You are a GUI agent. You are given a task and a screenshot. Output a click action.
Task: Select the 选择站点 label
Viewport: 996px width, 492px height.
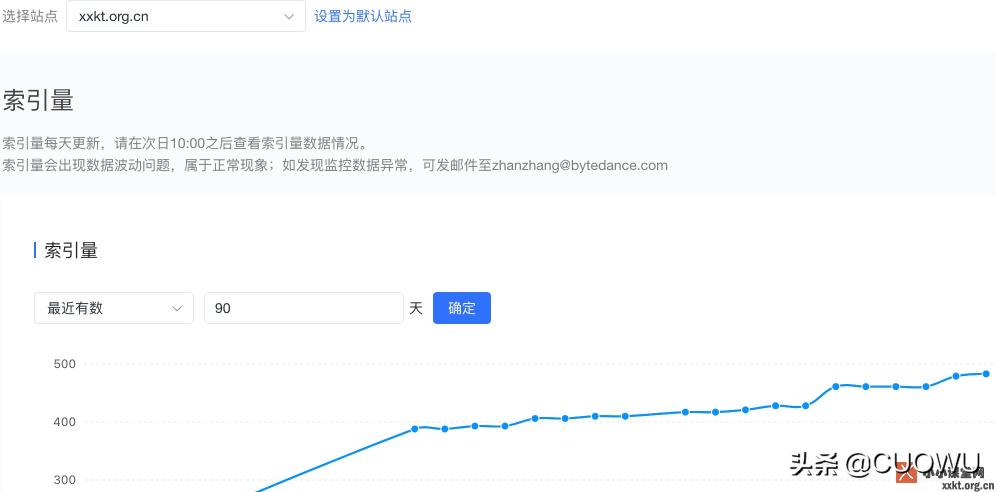coord(30,17)
